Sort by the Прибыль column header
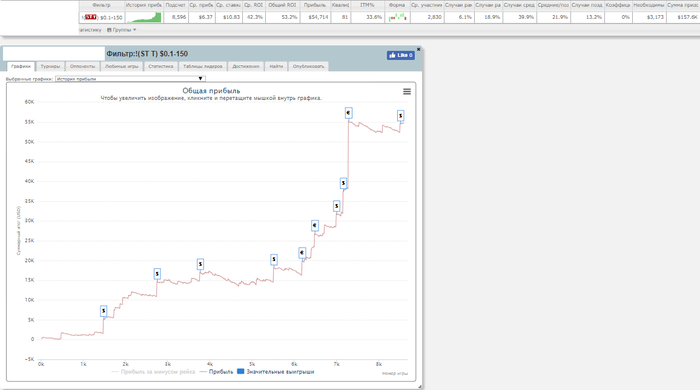The width and height of the screenshot is (700, 390). (315, 5)
